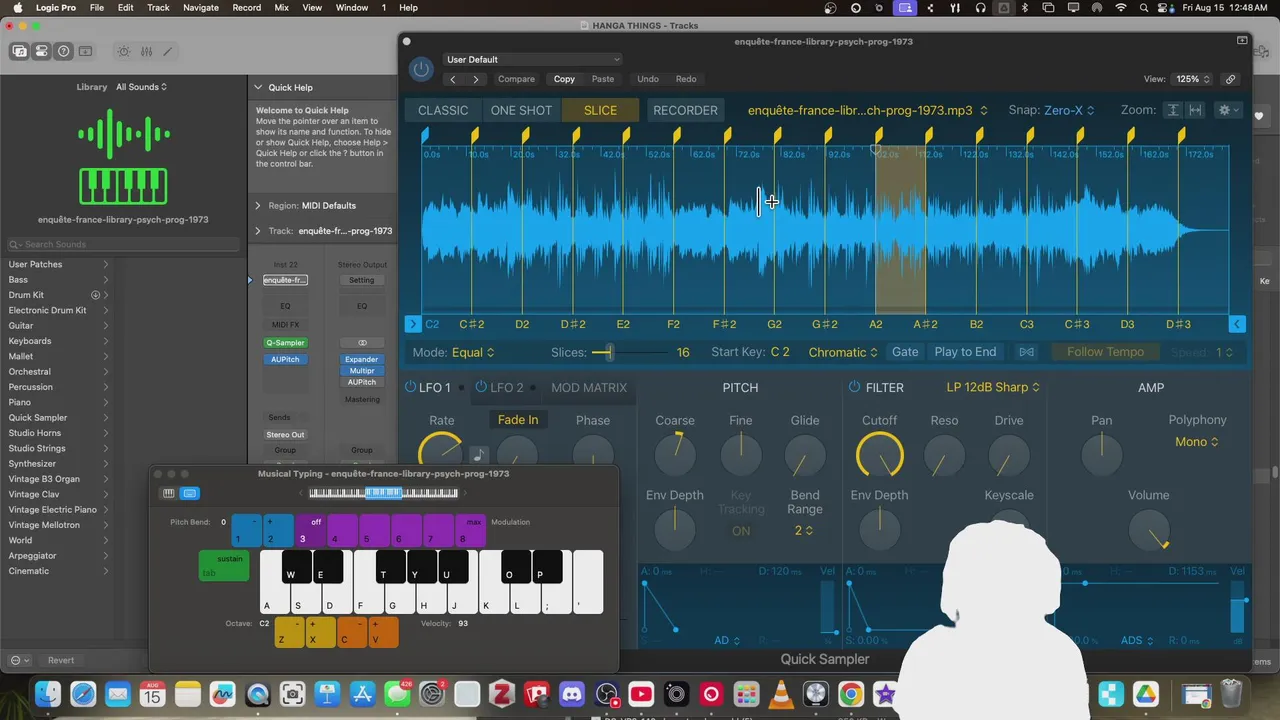The image size is (1280, 720).
Task: Select the Drum Kit library category
Action: 27,295
